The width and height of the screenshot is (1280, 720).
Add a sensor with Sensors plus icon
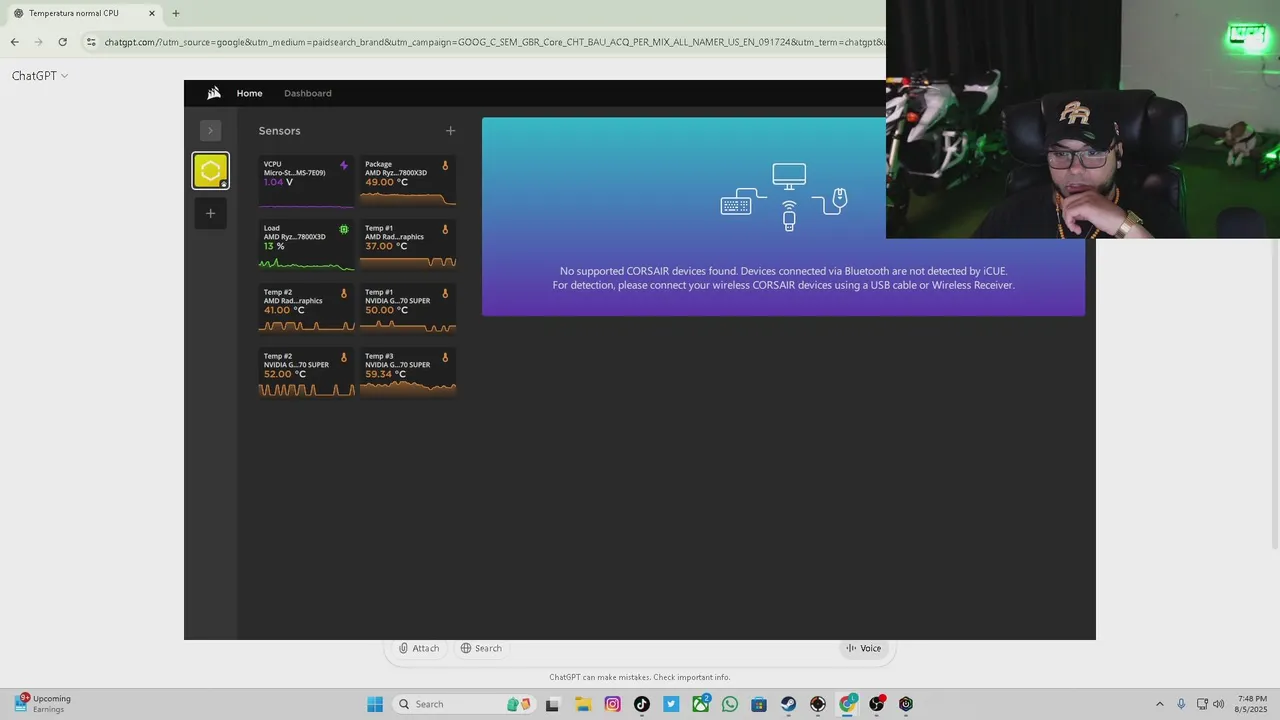click(x=450, y=131)
